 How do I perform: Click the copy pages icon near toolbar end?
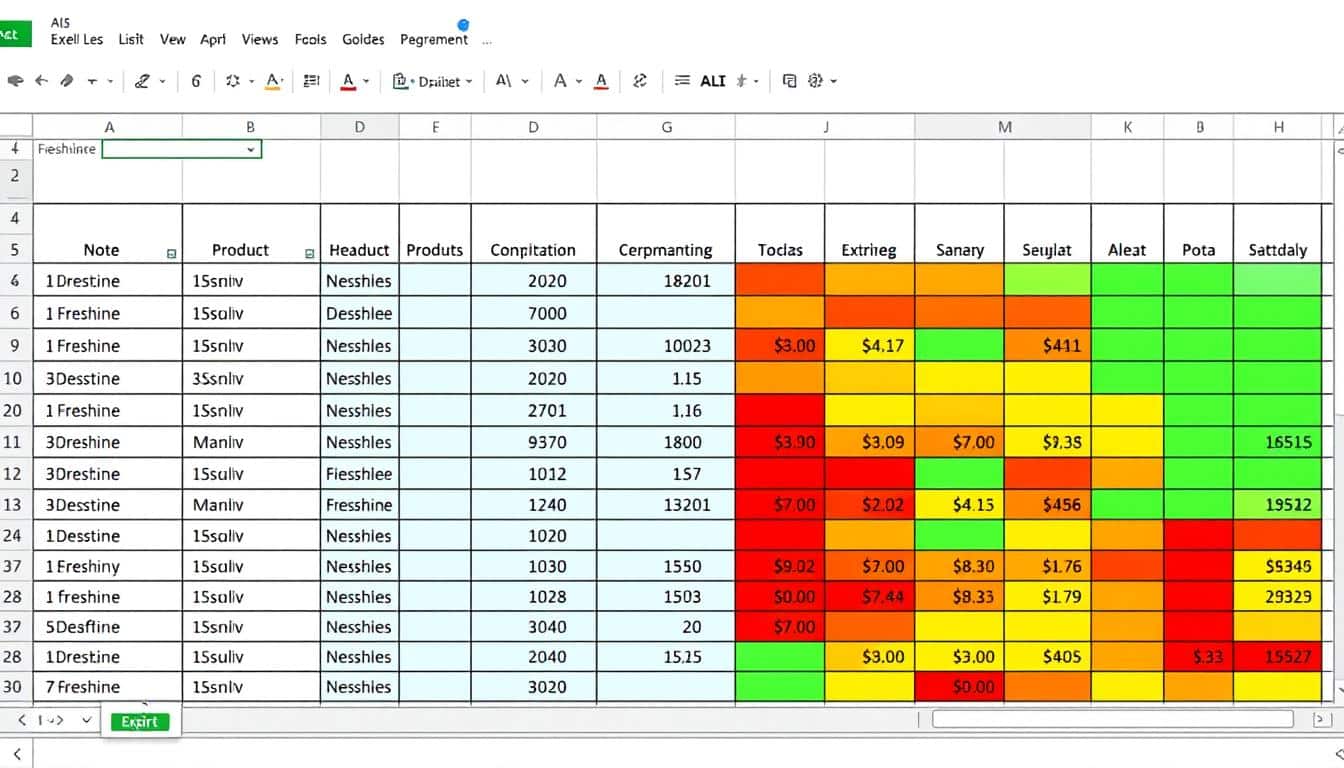[x=790, y=81]
